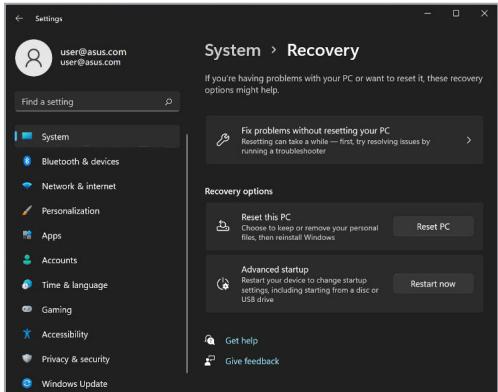This screenshot has height=392, width=498.
Task: Click the System monitor icon
Action: [x=27, y=136]
